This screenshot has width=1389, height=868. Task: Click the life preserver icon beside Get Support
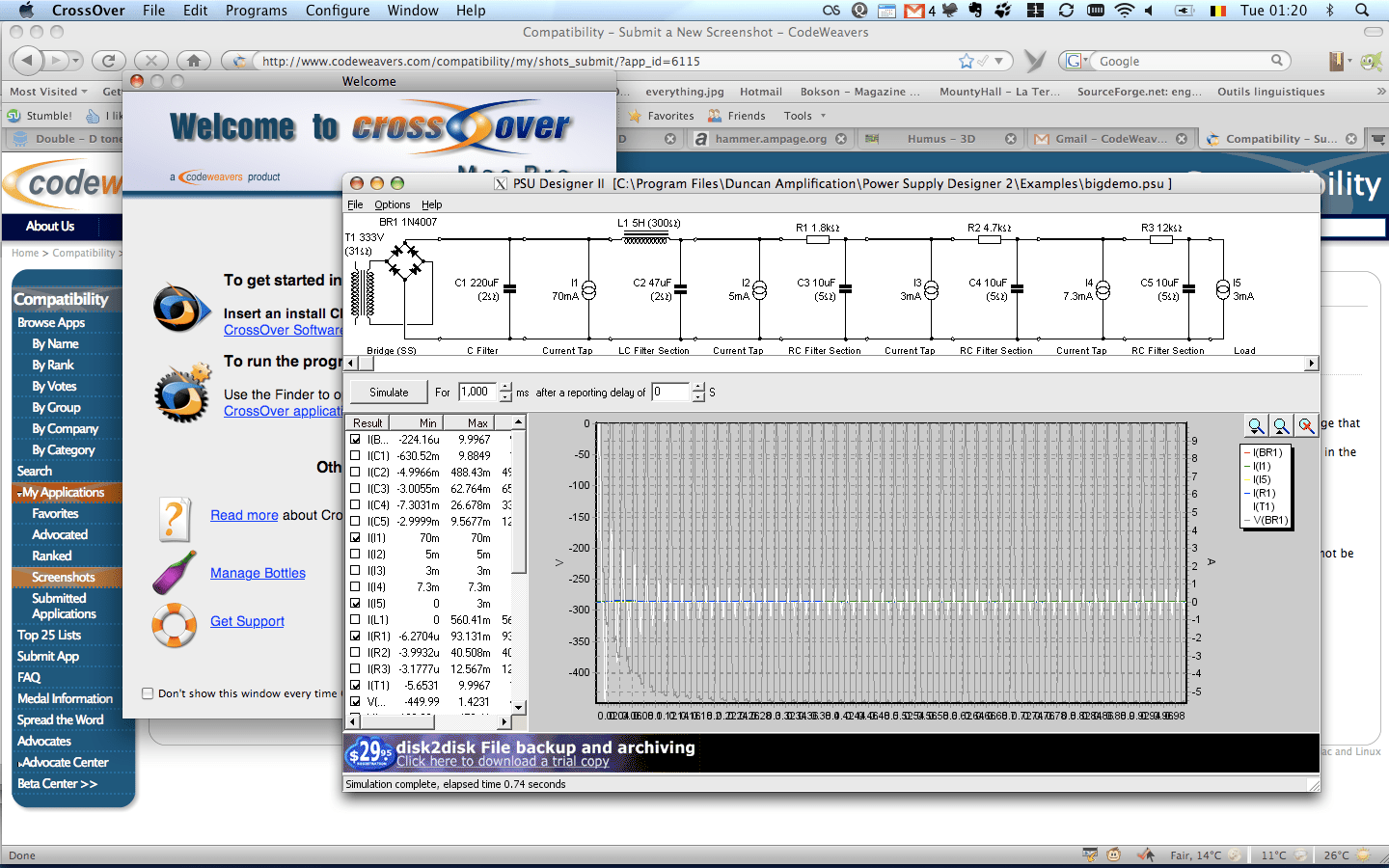click(175, 625)
